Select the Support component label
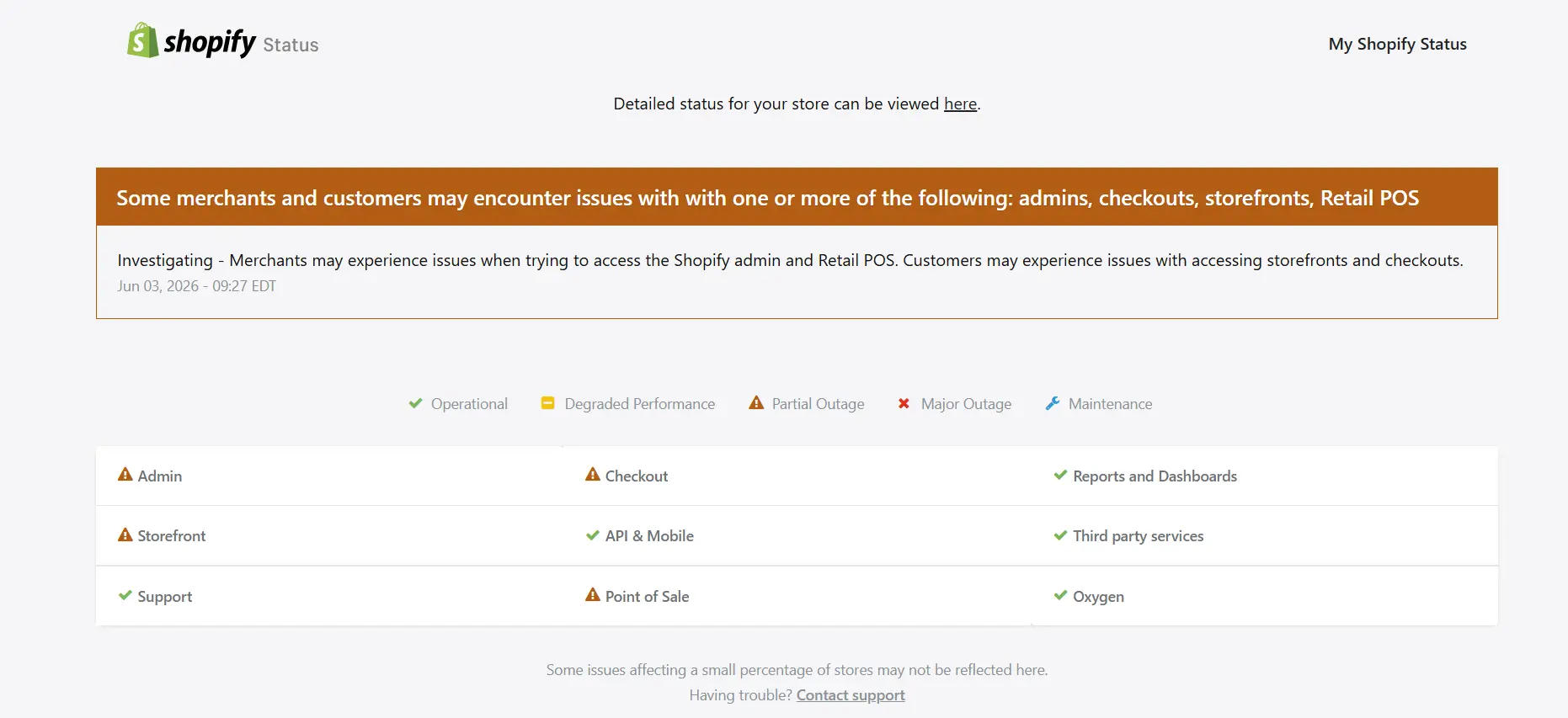Image resolution: width=1568 pixels, height=718 pixels. [165, 597]
